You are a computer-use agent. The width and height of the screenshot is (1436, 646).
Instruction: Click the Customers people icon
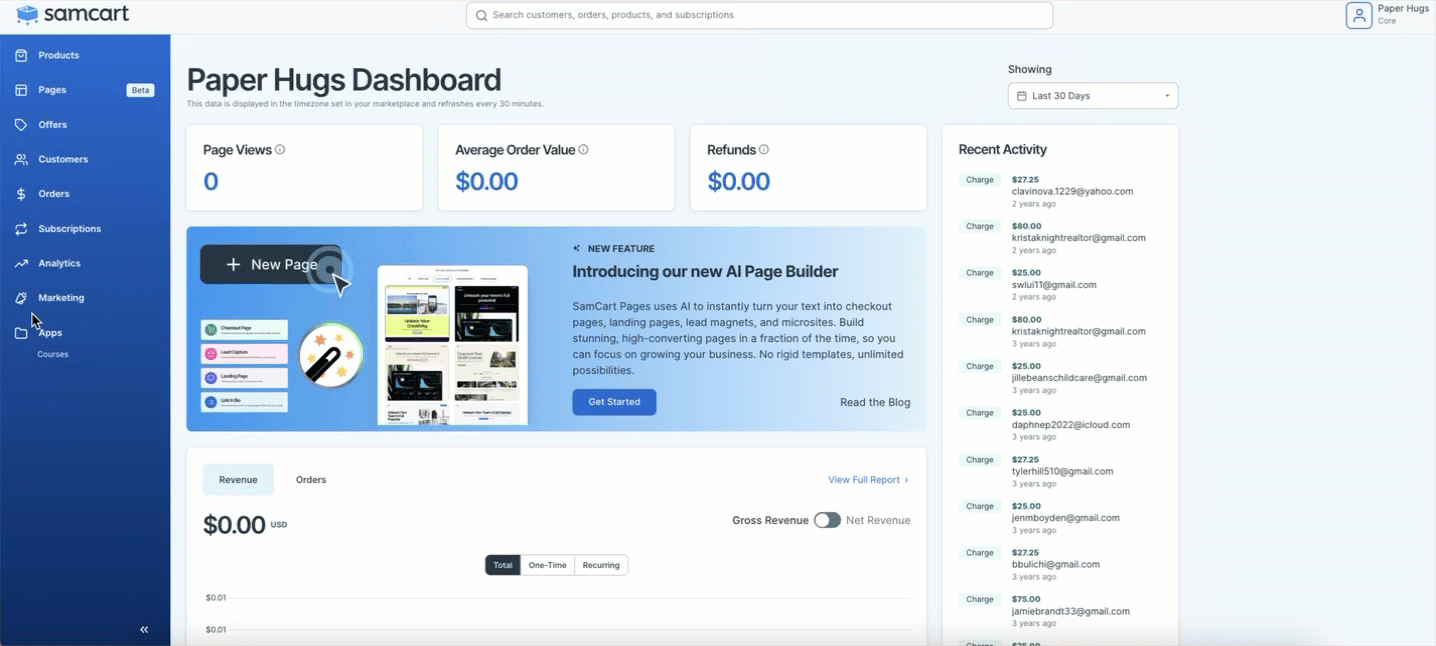coord(21,159)
